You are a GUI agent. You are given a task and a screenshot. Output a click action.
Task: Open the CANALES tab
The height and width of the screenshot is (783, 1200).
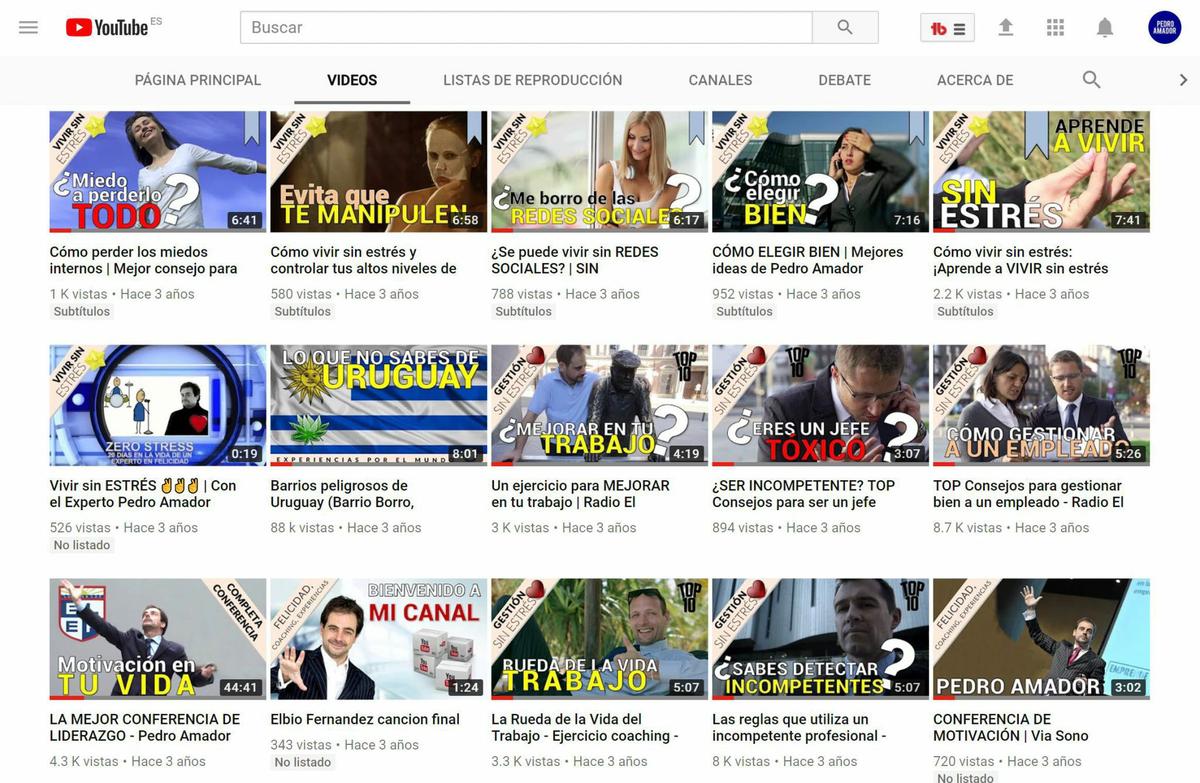[x=720, y=79]
